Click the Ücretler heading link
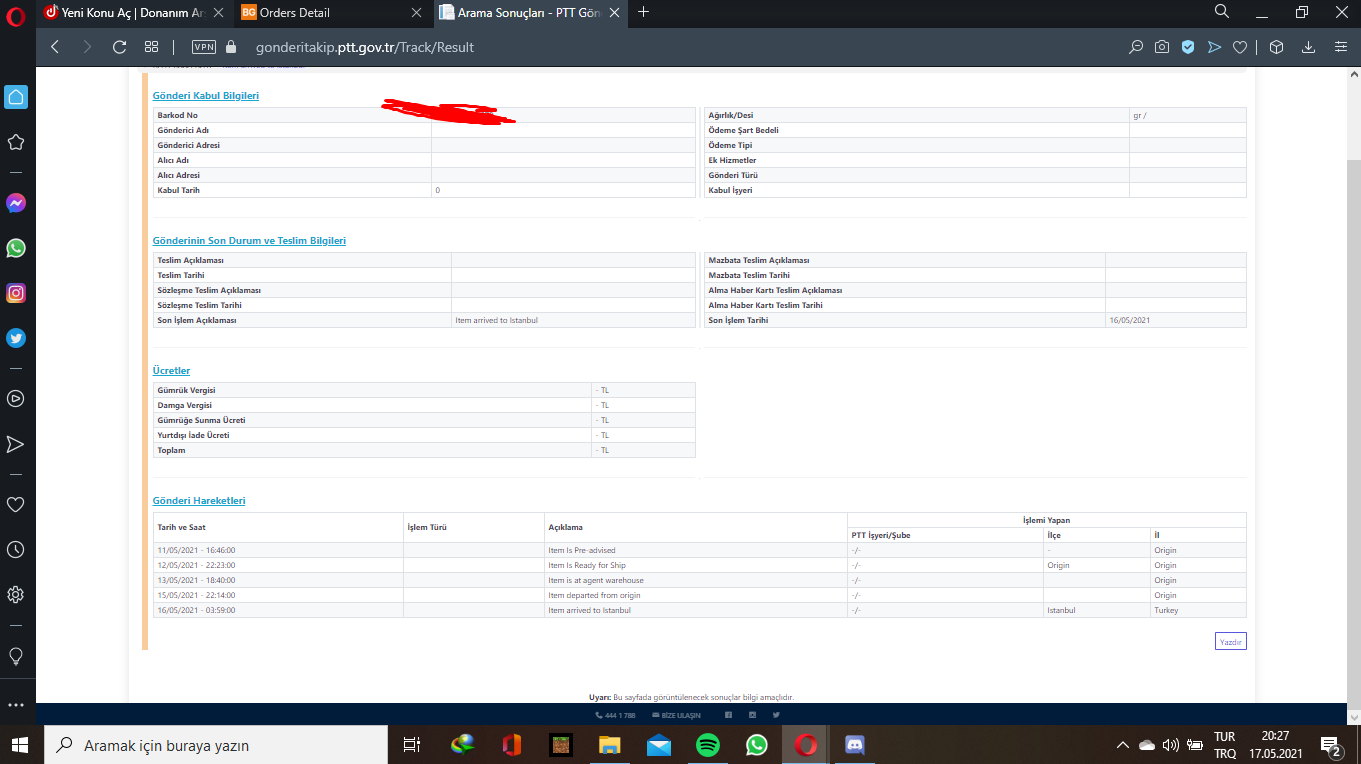The width and height of the screenshot is (1361, 764). [171, 371]
